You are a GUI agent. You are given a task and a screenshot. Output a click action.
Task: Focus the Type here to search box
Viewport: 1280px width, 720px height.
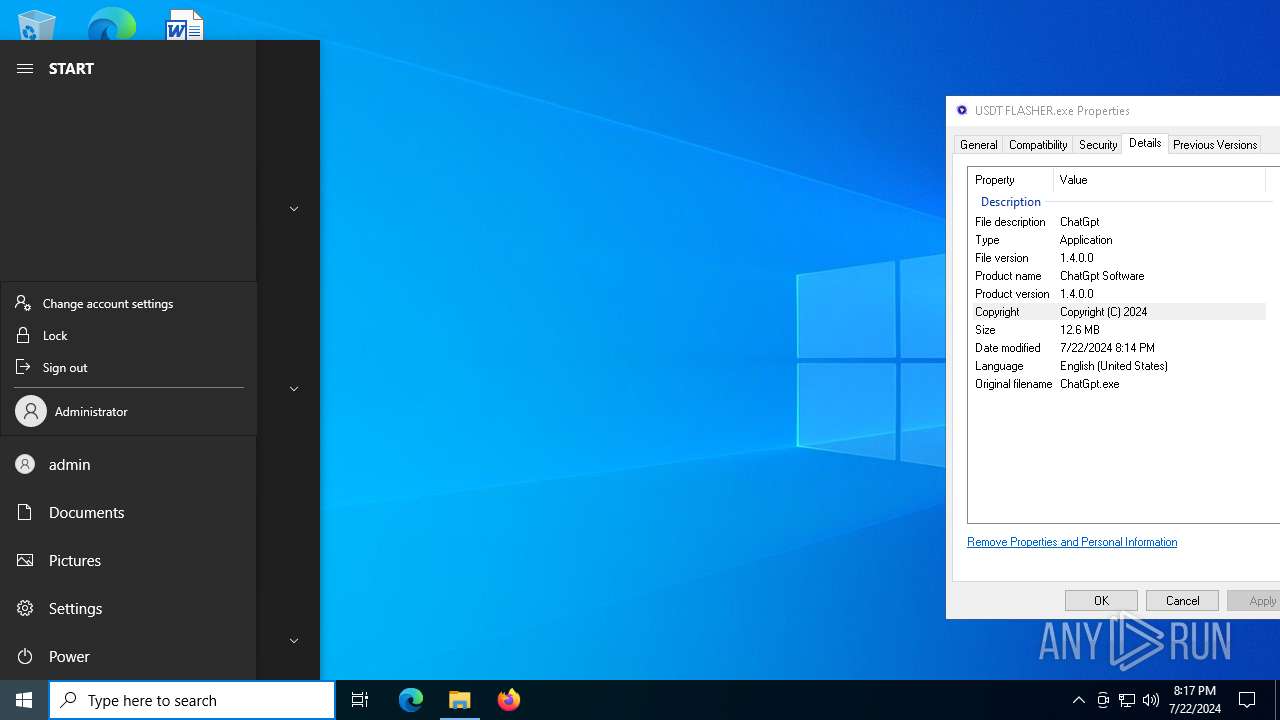(x=192, y=700)
